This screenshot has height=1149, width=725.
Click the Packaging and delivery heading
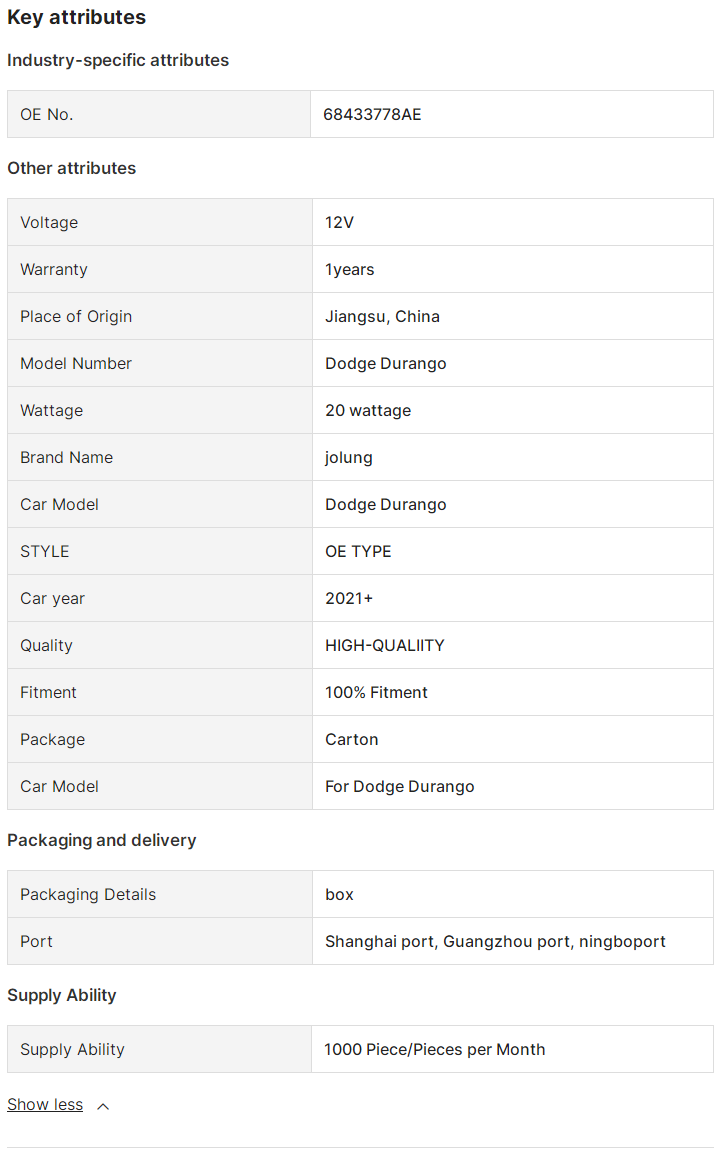(101, 841)
